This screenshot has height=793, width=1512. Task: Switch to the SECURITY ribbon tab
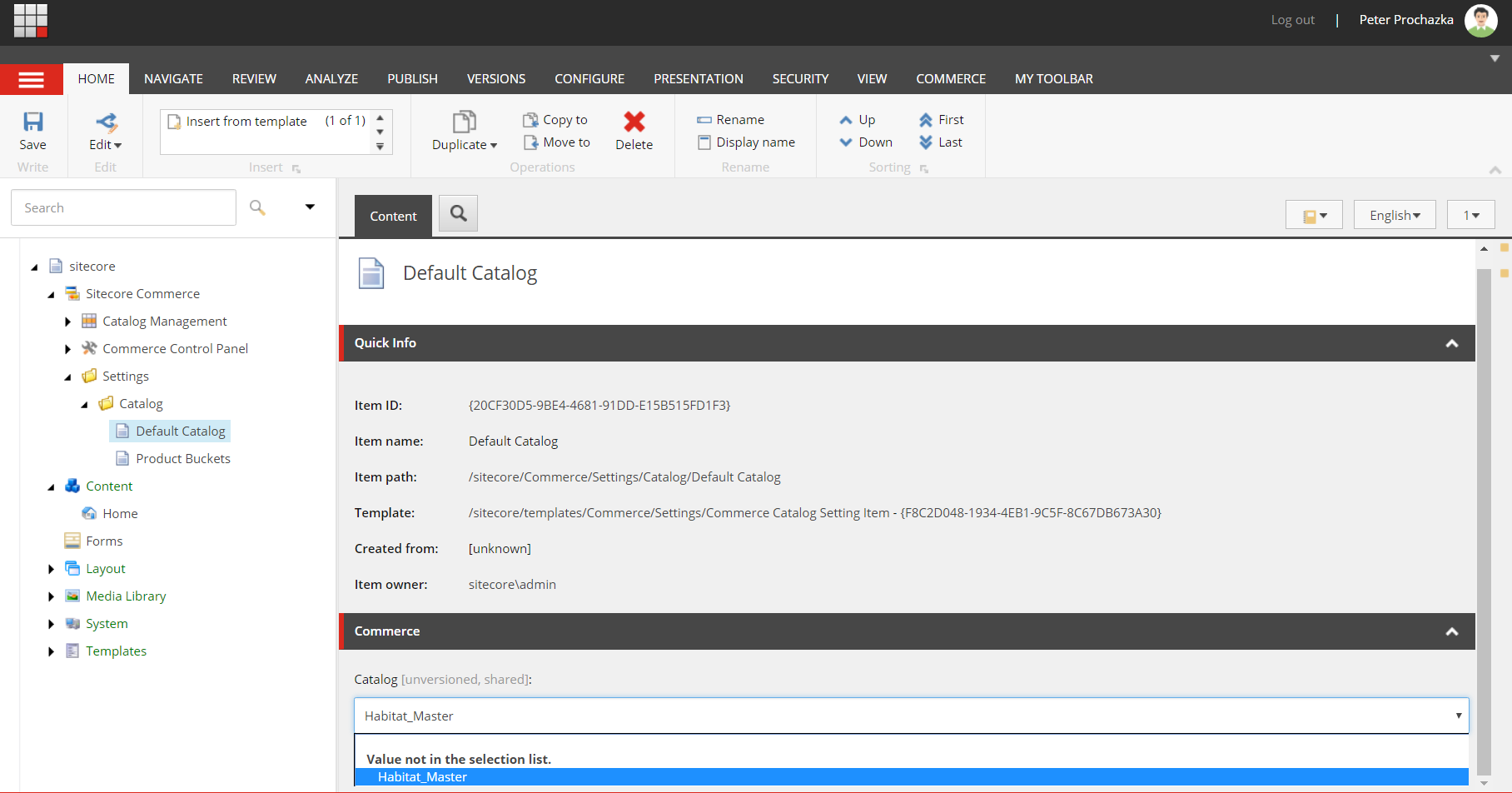800,79
